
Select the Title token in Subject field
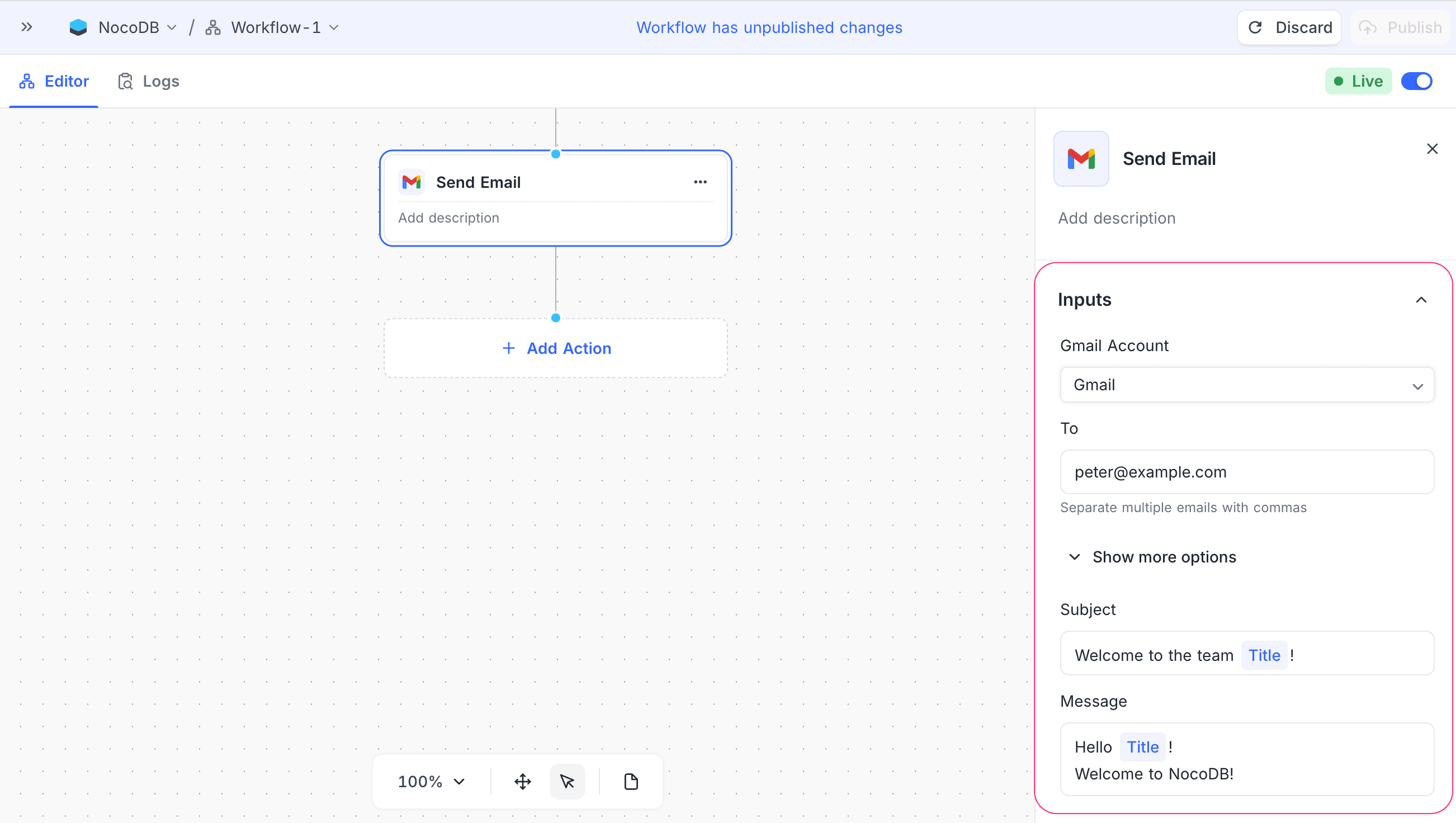pyautogui.click(x=1264, y=655)
